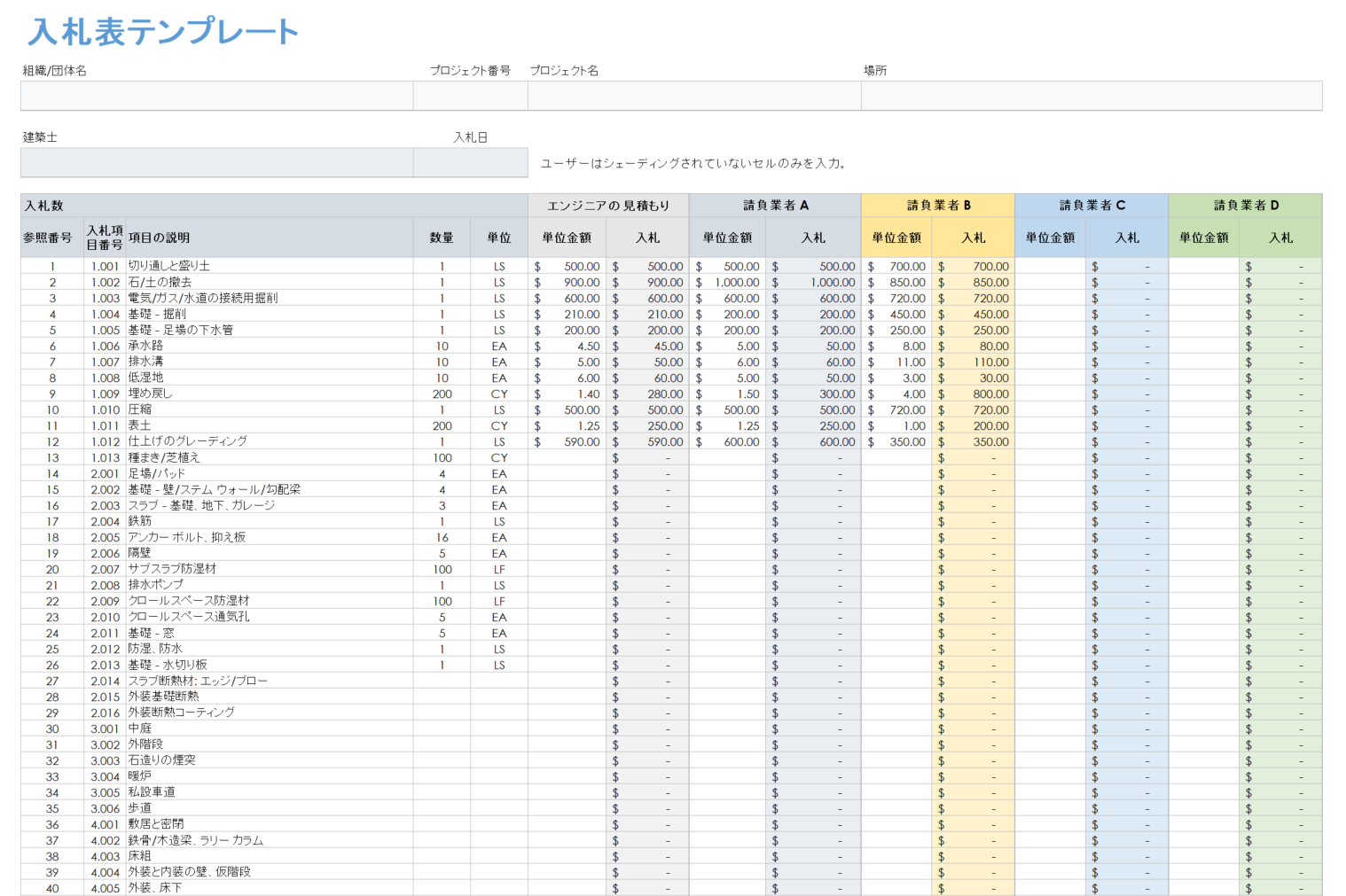Select the 請負業者 A header cell
1346x896 pixels.
(775, 206)
